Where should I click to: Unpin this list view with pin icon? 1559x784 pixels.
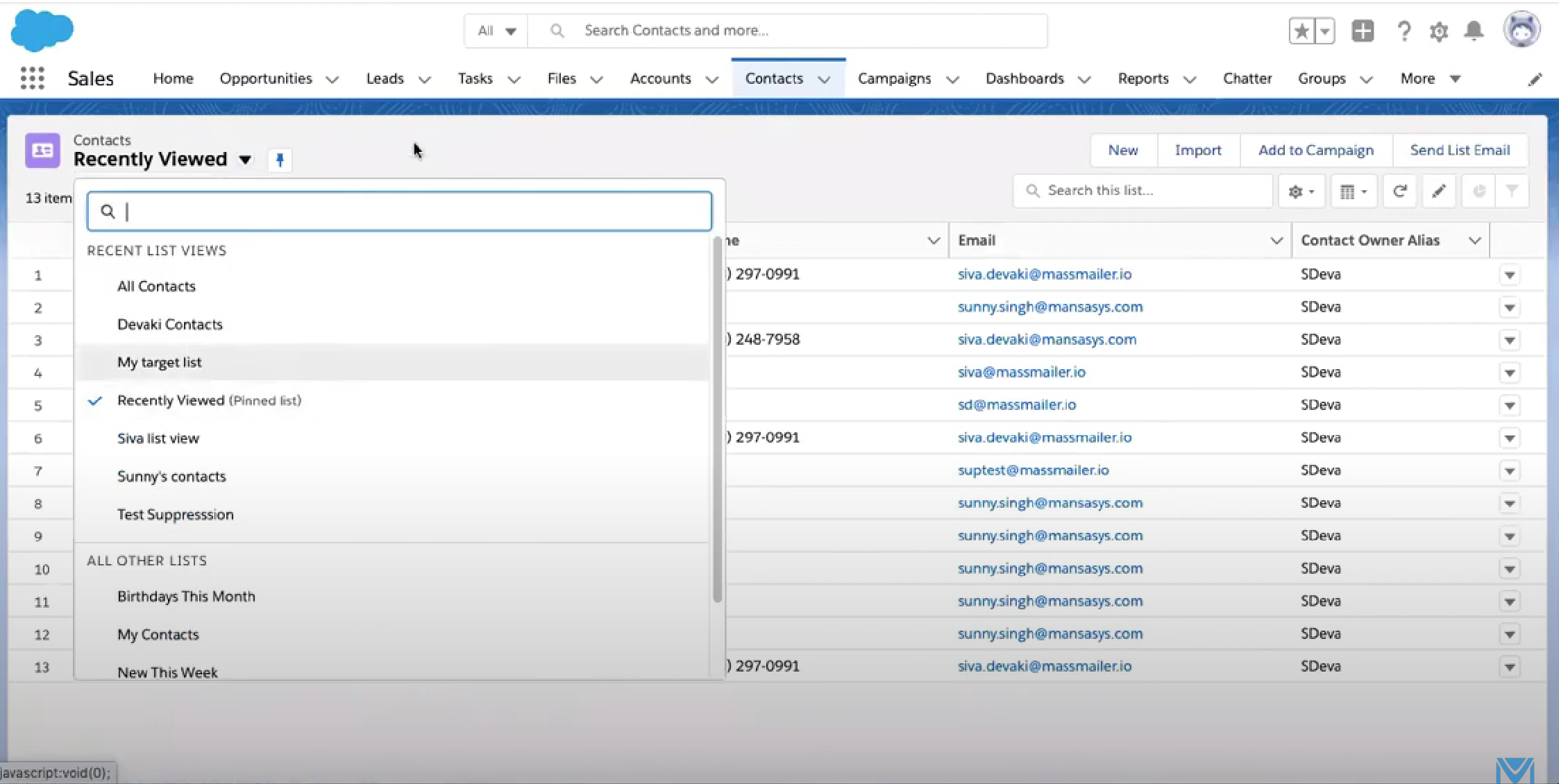pos(280,160)
